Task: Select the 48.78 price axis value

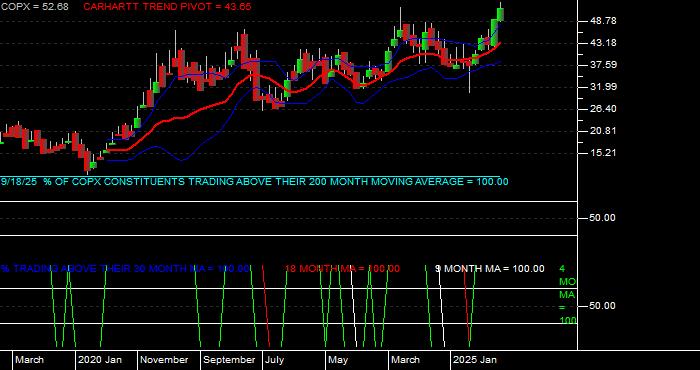Action: [x=603, y=21]
